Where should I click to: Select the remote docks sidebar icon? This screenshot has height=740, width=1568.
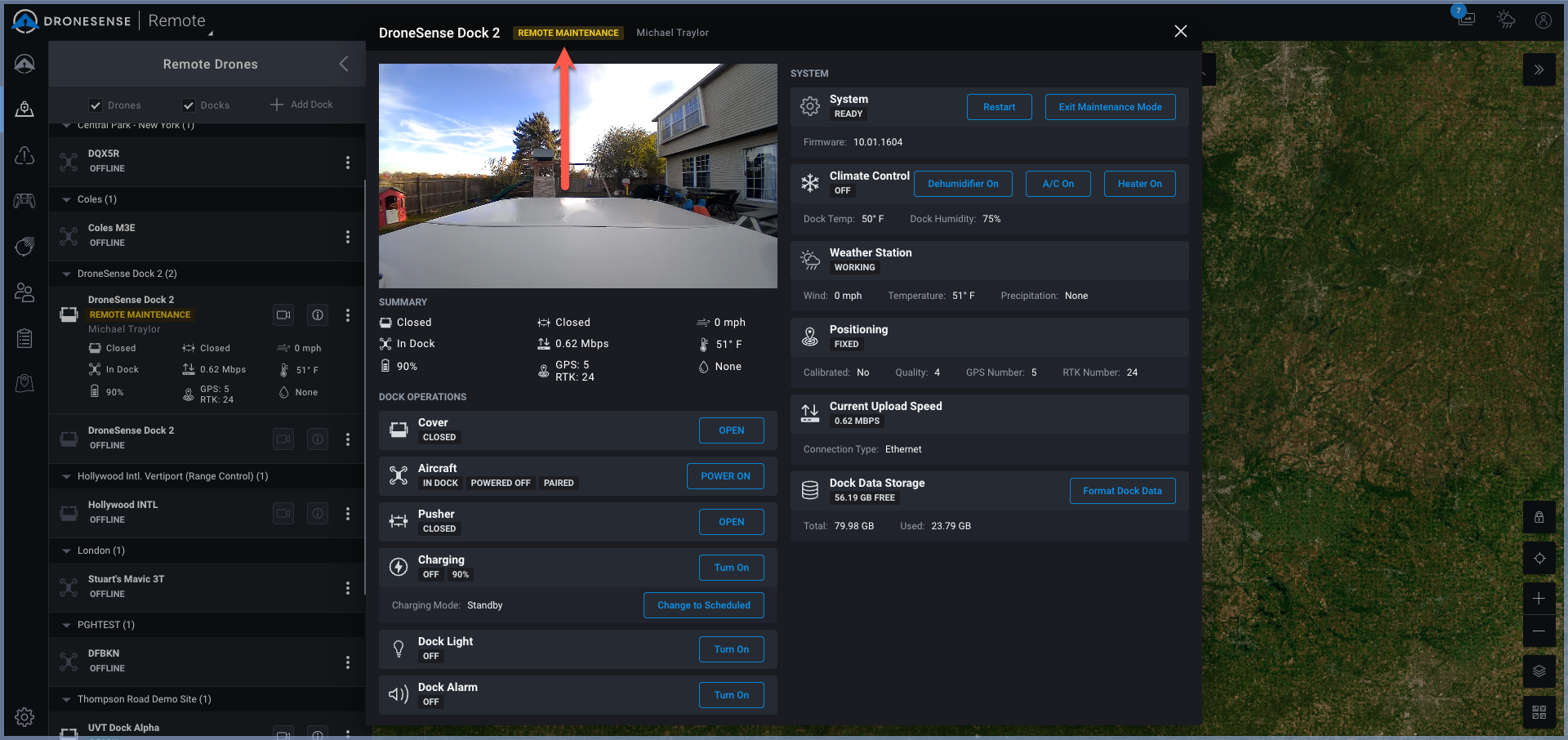pos(24,109)
